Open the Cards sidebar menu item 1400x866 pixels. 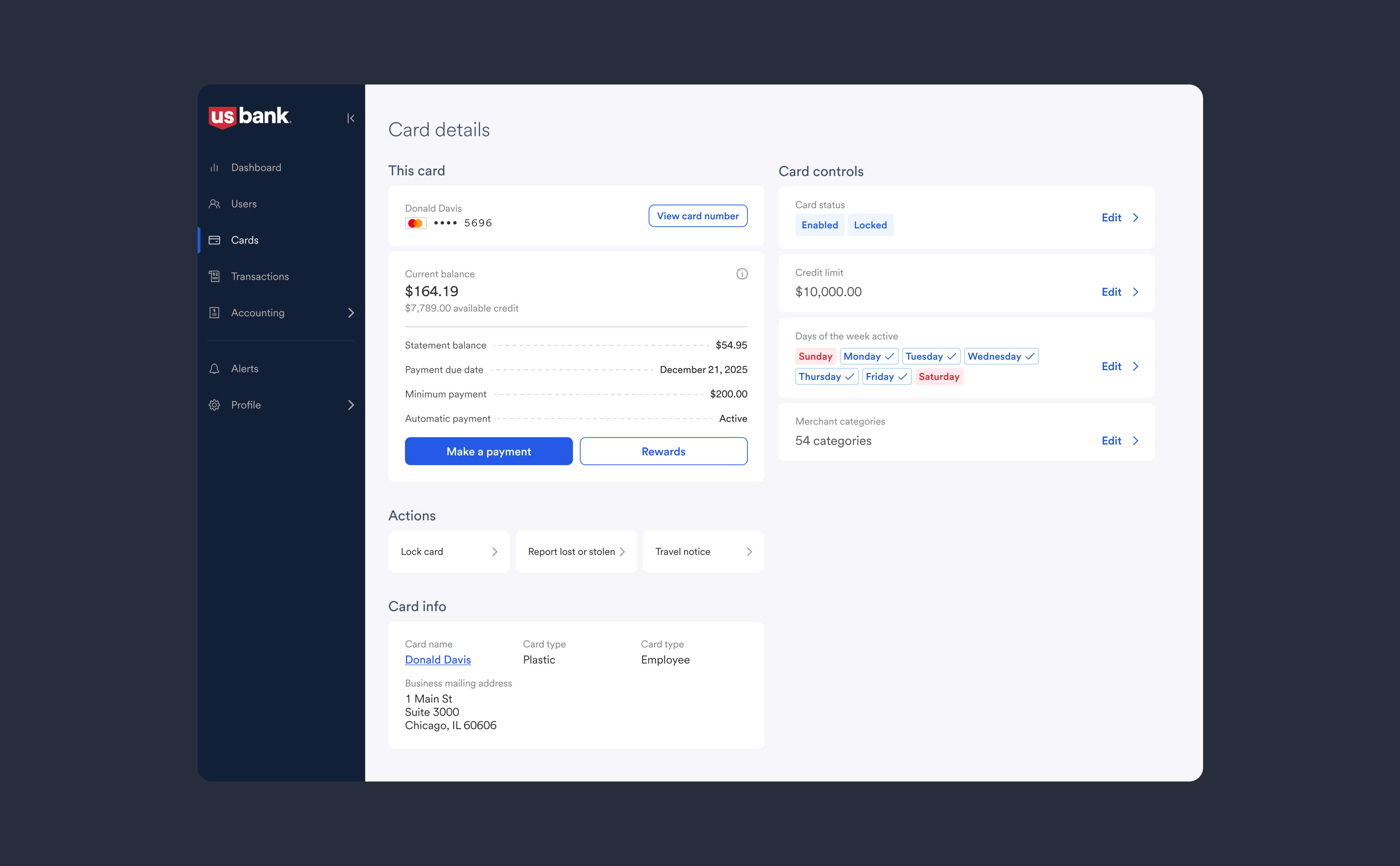coord(244,240)
